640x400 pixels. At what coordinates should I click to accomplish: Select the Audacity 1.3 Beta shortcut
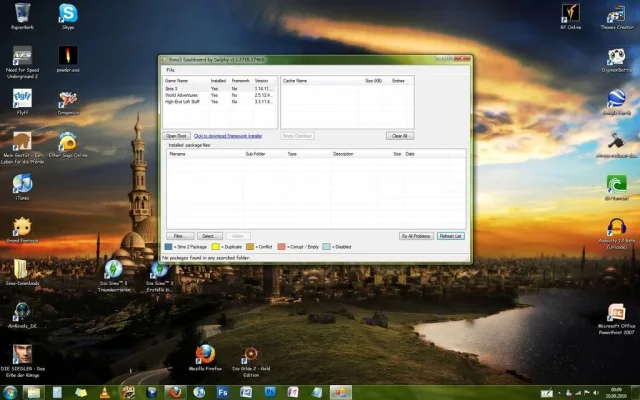coord(616,233)
